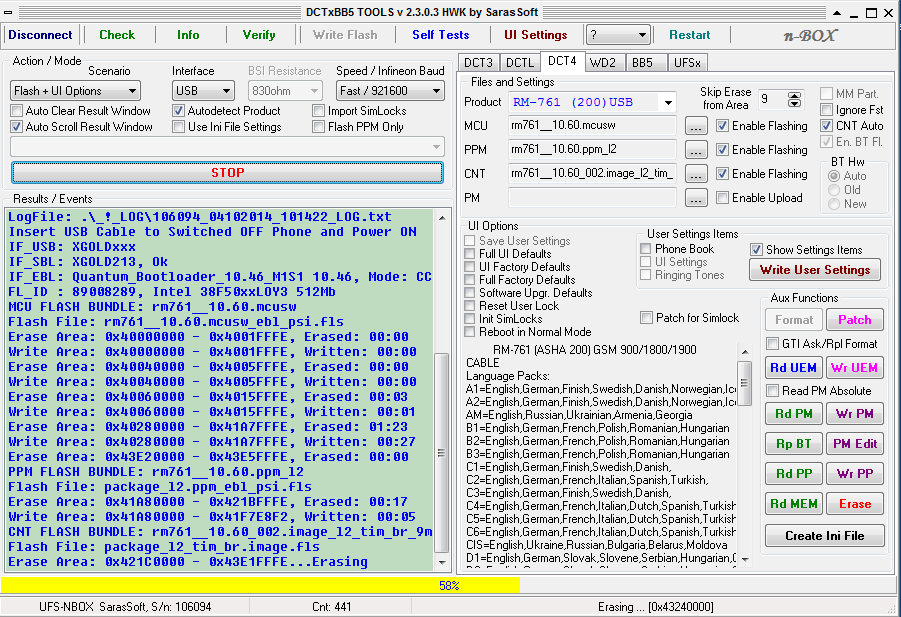Open the Interface USB dropdown
Screen dimensions: 901x617
pos(203,91)
